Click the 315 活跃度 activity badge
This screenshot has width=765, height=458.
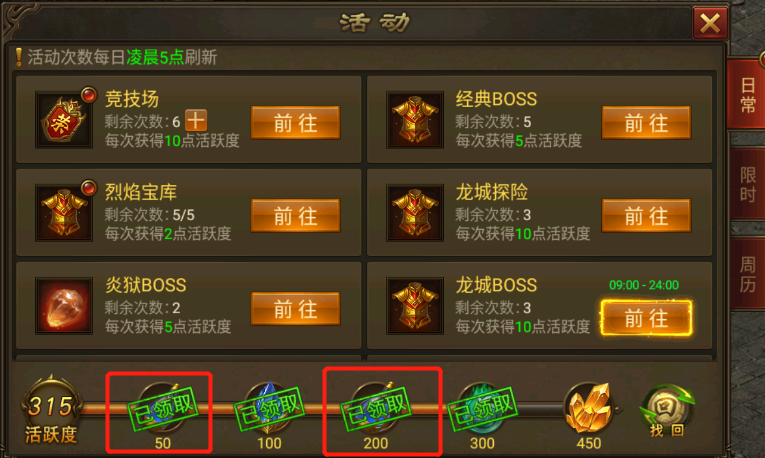tap(51, 411)
